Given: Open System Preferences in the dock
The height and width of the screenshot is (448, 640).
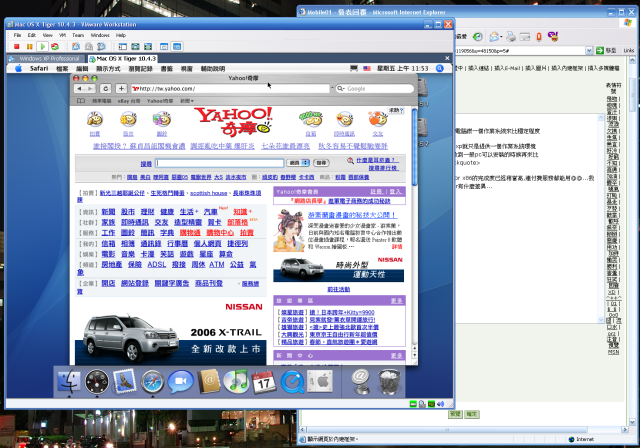Looking at the screenshot, I should click(320, 381).
